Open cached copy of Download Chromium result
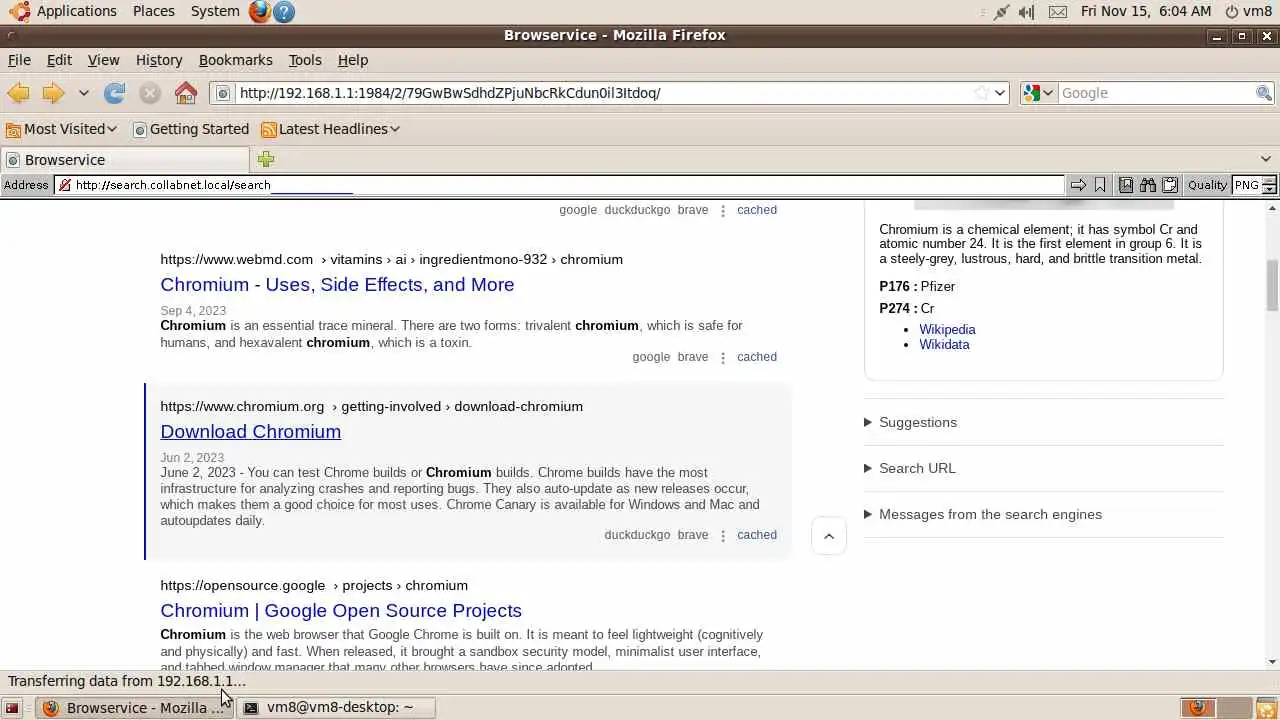The width and height of the screenshot is (1280, 720). click(757, 535)
